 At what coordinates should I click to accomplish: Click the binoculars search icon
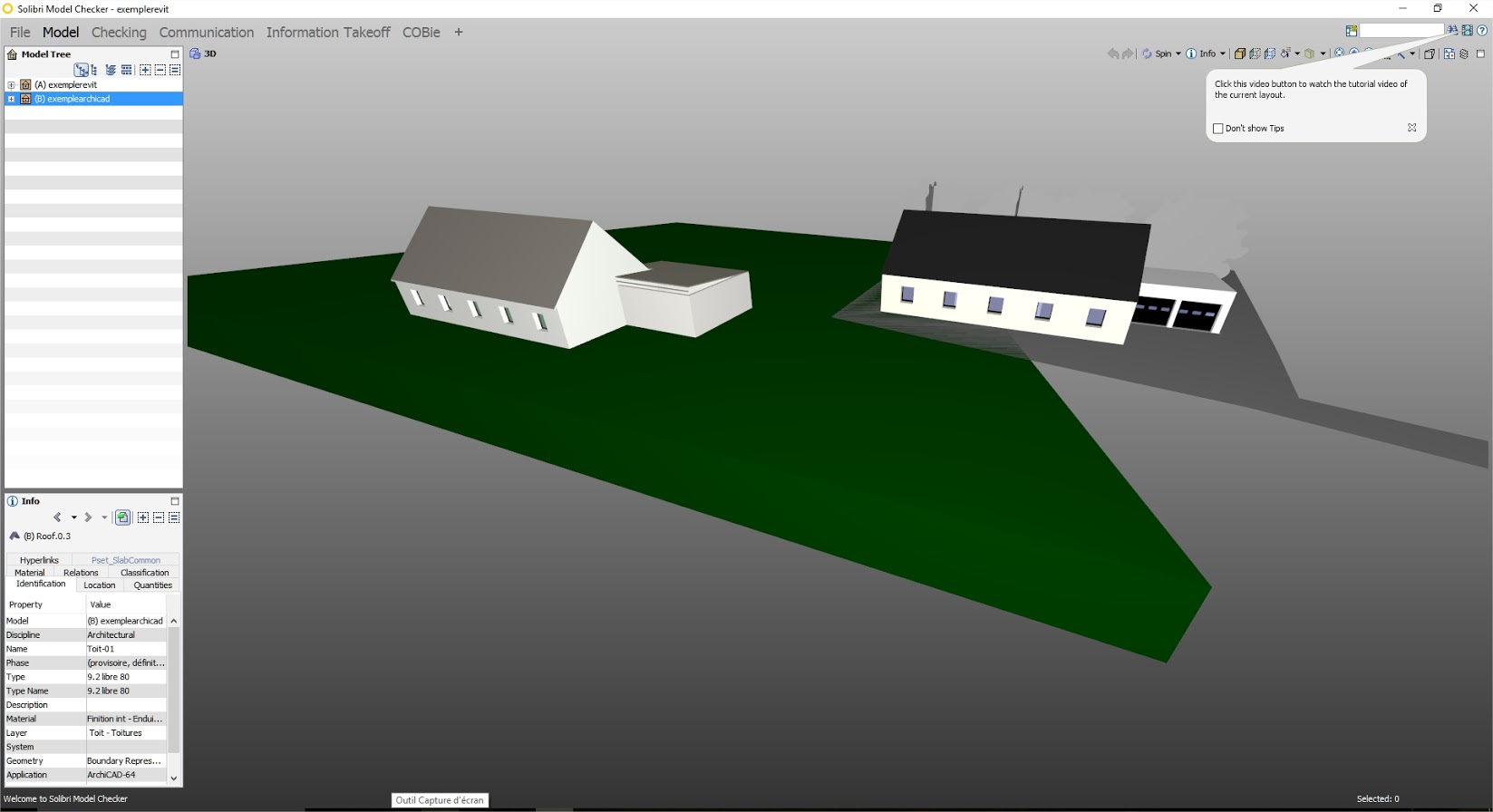click(1452, 30)
